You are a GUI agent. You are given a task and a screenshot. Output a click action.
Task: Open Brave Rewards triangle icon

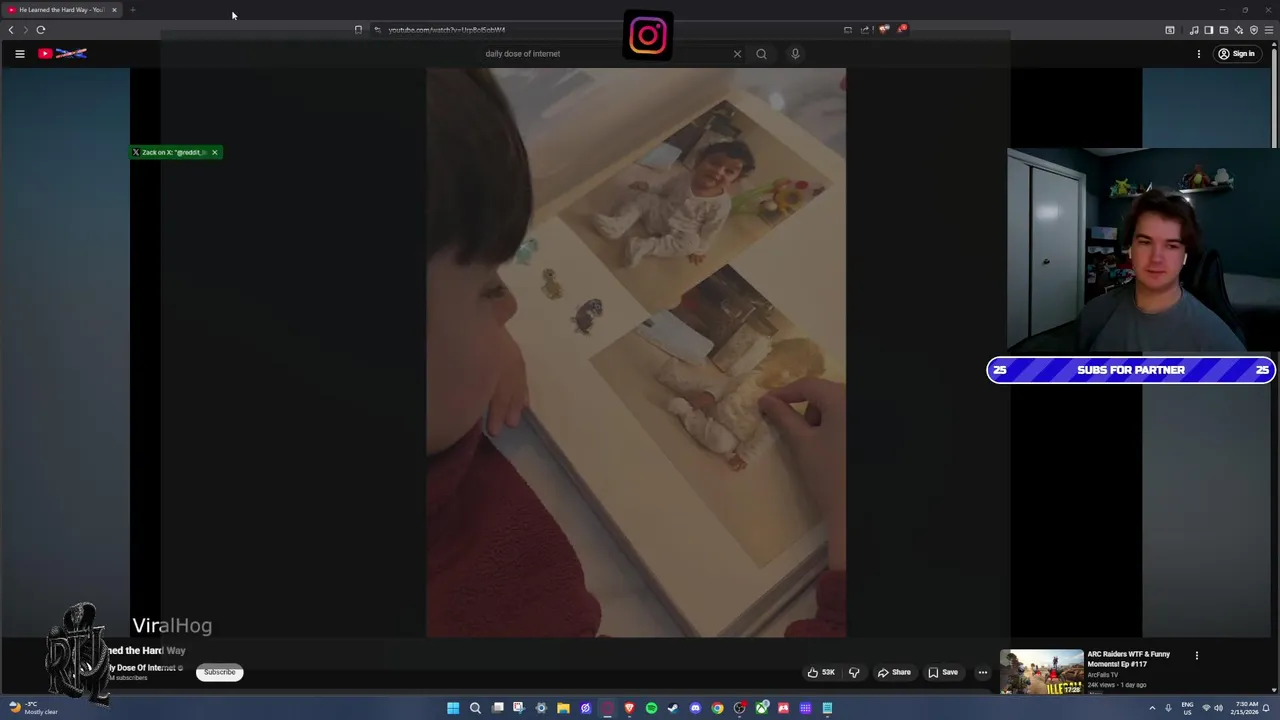(901, 30)
